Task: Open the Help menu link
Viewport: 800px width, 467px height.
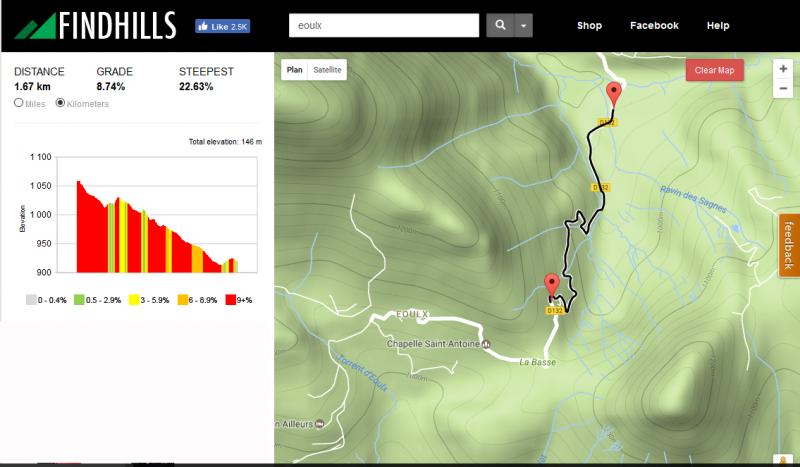Action: pyautogui.click(x=718, y=26)
